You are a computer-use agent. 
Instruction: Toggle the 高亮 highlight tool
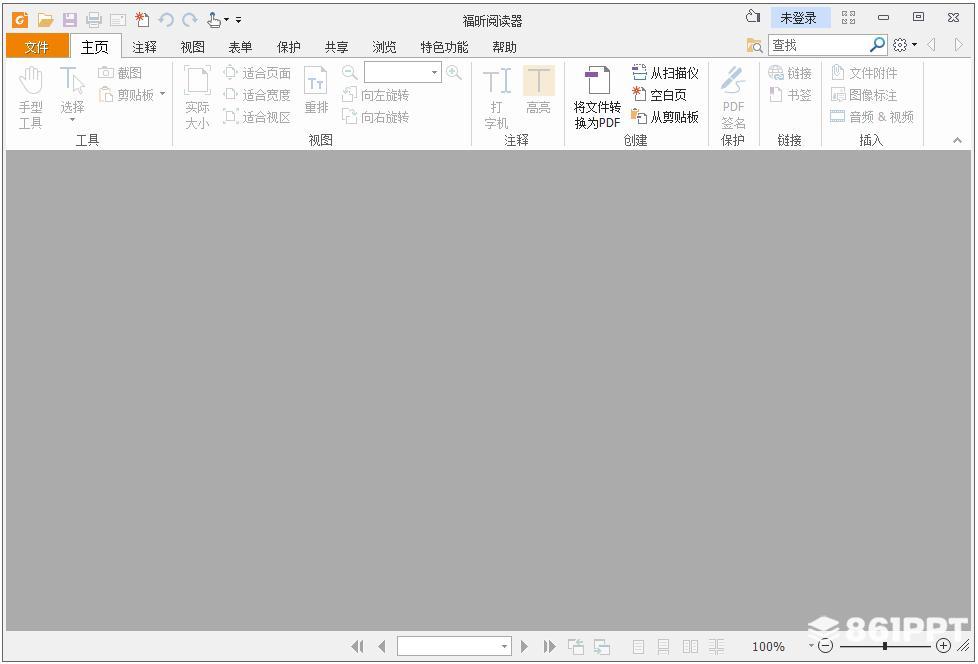click(538, 91)
